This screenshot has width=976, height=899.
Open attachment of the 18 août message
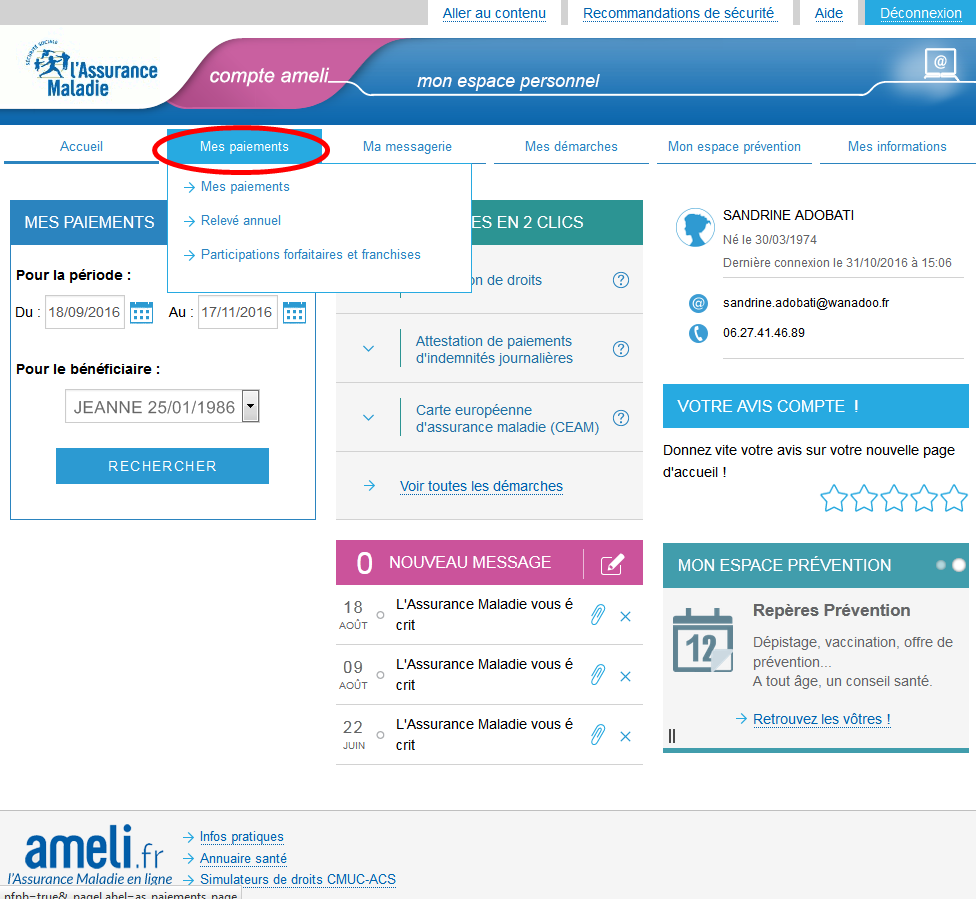[597, 615]
